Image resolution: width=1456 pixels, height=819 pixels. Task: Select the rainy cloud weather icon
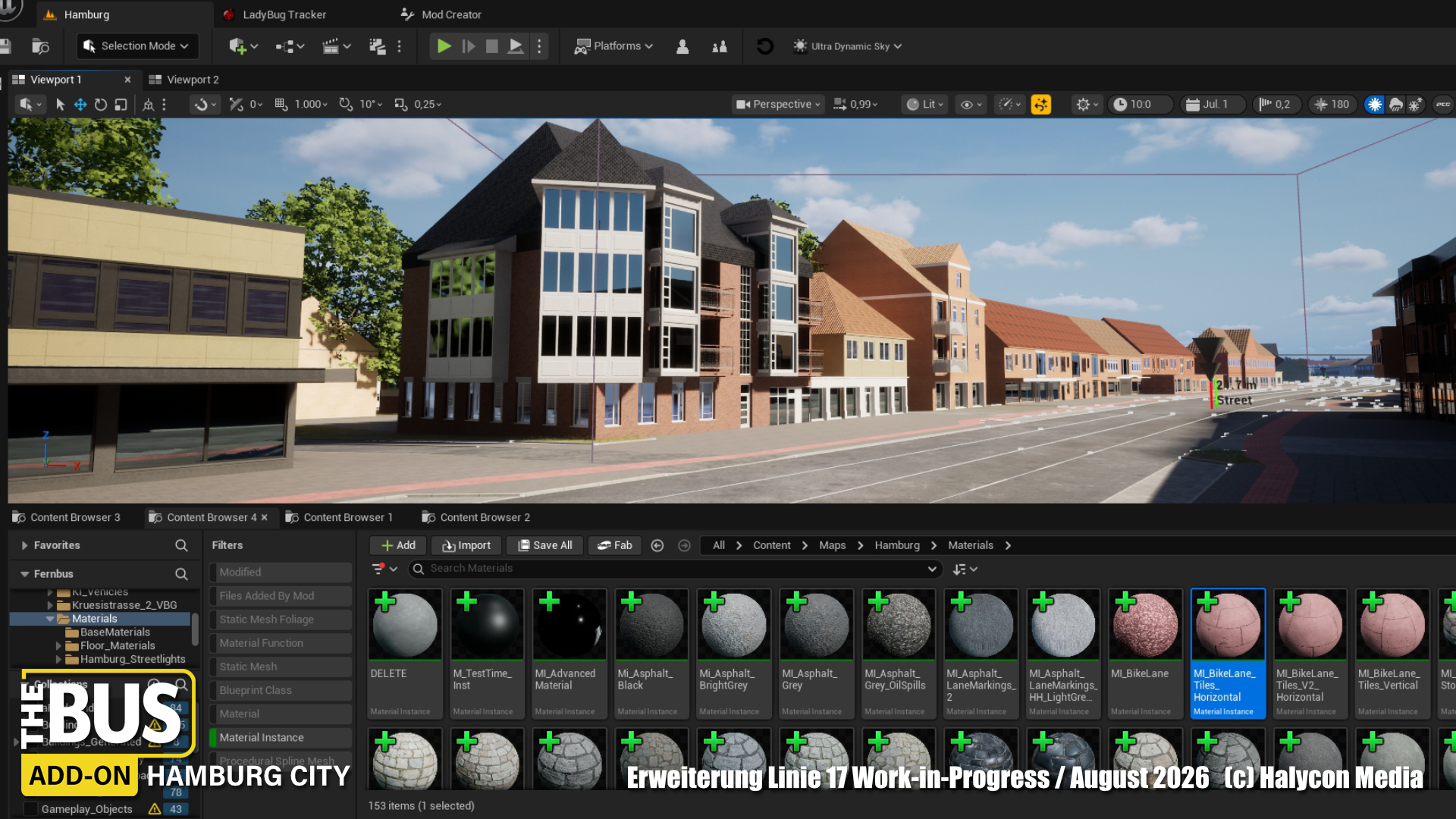click(1395, 105)
